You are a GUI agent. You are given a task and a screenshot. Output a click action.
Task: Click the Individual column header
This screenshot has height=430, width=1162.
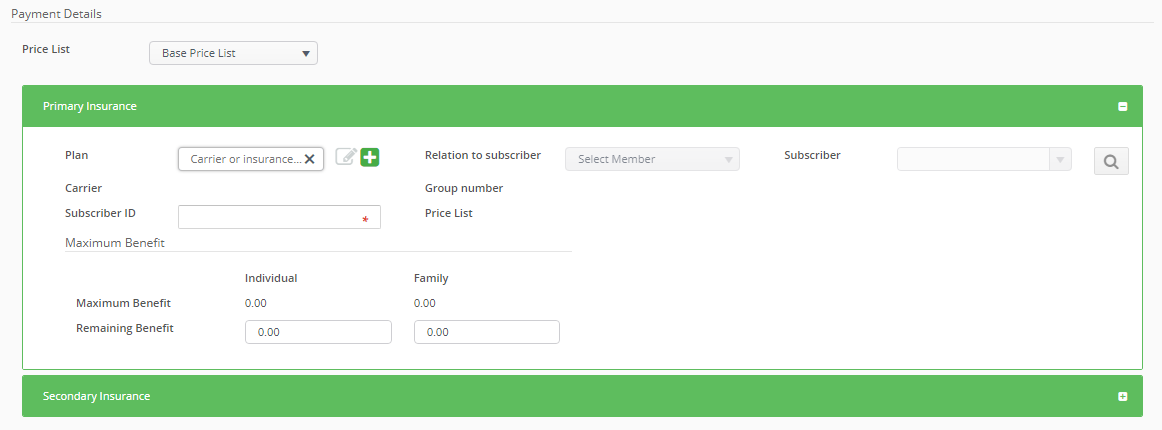[x=271, y=279]
